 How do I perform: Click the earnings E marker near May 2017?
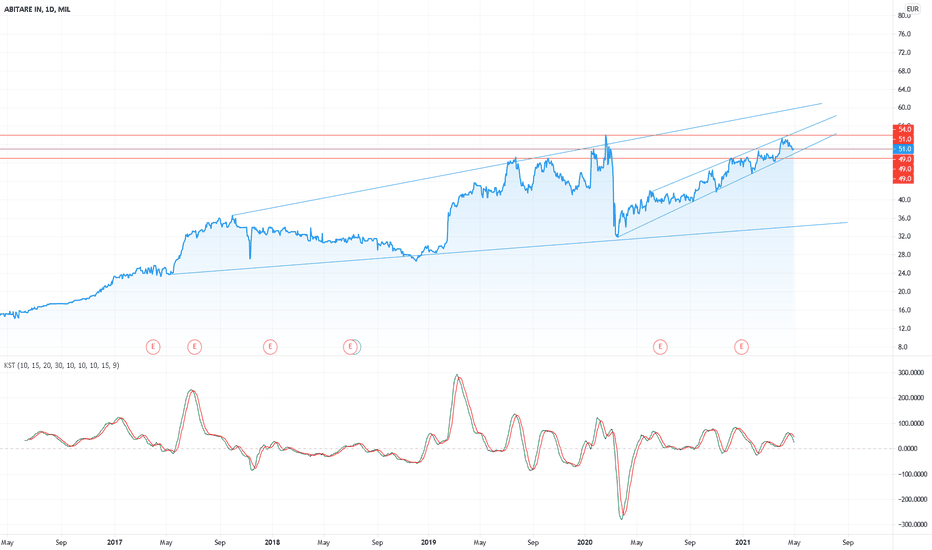tap(153, 347)
